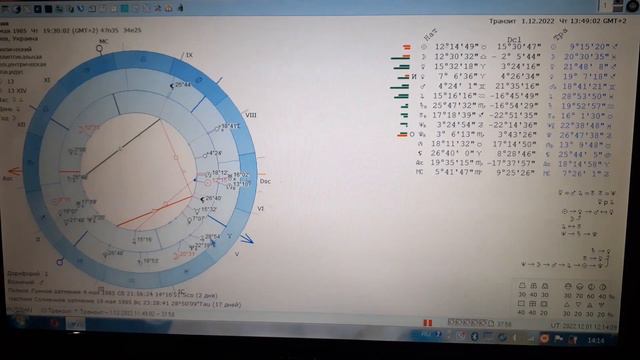Click the red pause-like status bar icon
The height and width of the screenshot is (360, 640).
pos(427,323)
